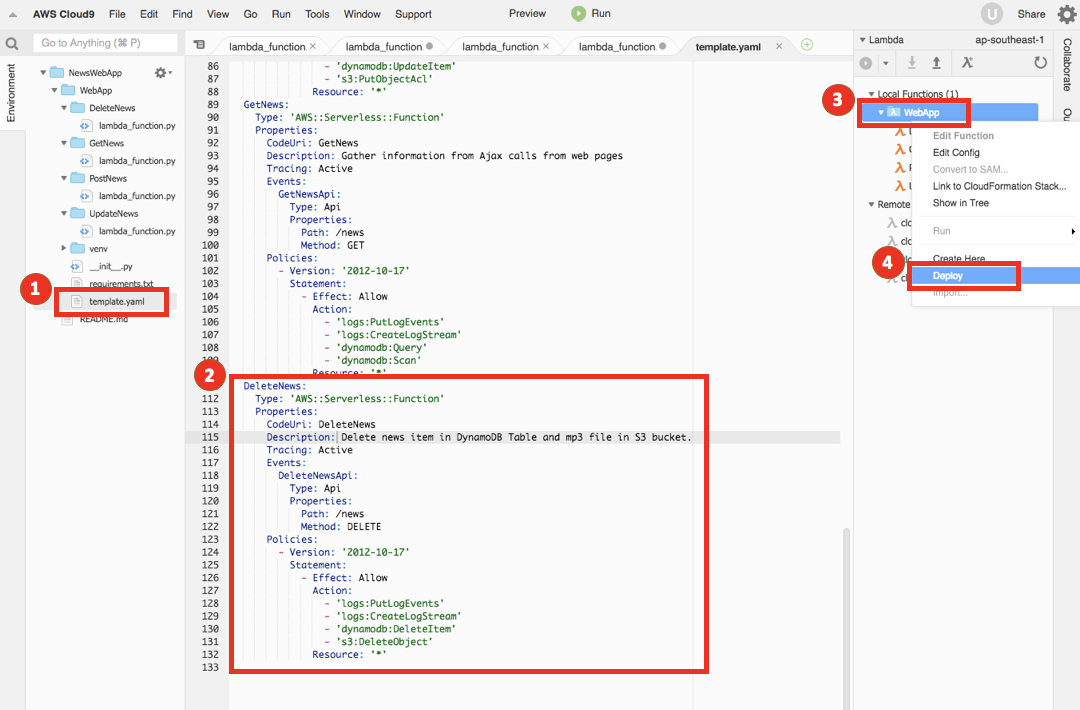Select Deploy in the context menu
Viewport: 1080px width, 710px height.
995,275
